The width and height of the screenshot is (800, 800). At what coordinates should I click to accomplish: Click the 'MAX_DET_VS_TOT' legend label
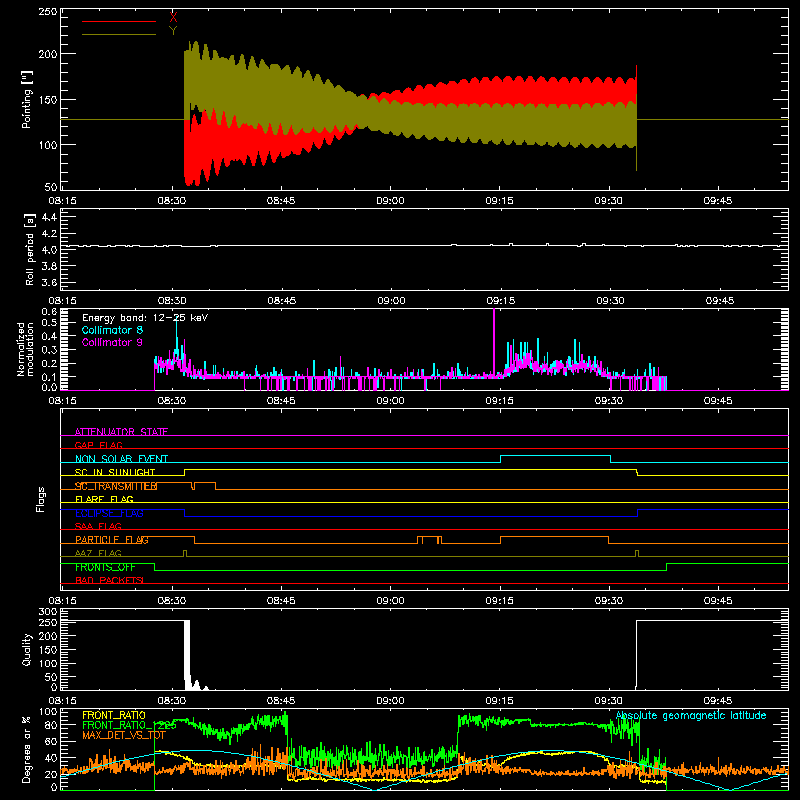[x=124, y=735]
